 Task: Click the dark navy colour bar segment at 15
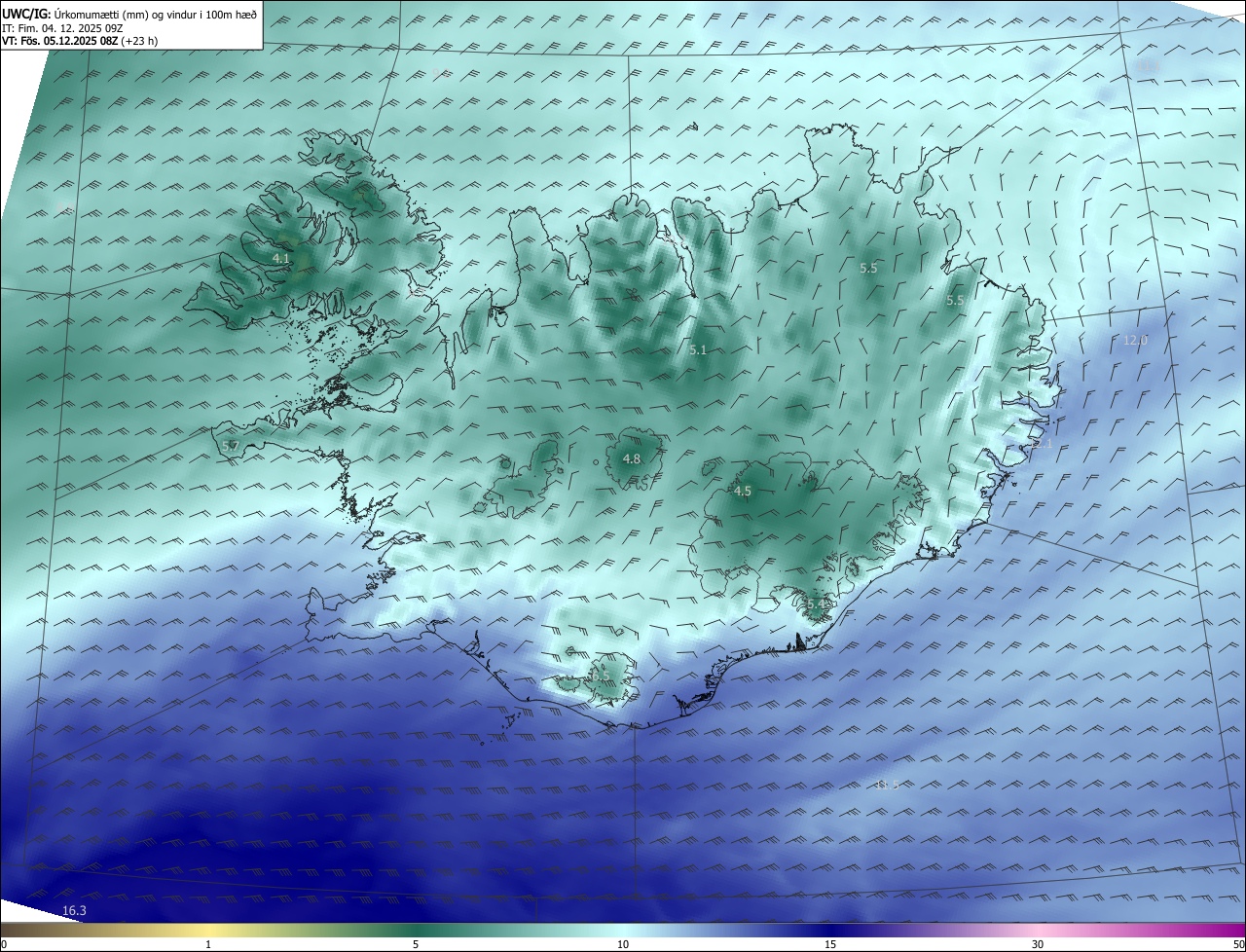[829, 930]
